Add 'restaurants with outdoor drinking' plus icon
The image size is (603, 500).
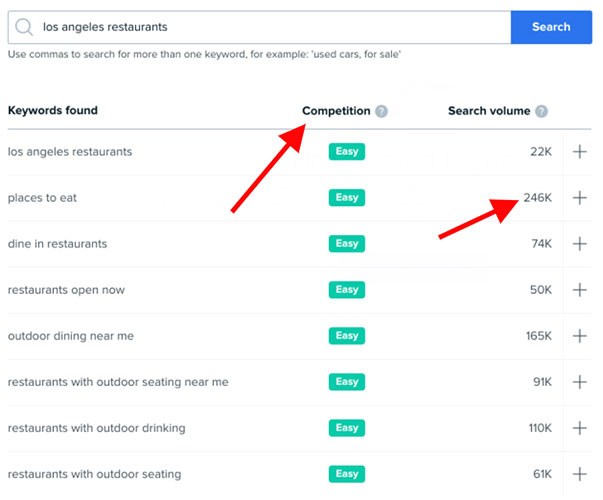579,428
